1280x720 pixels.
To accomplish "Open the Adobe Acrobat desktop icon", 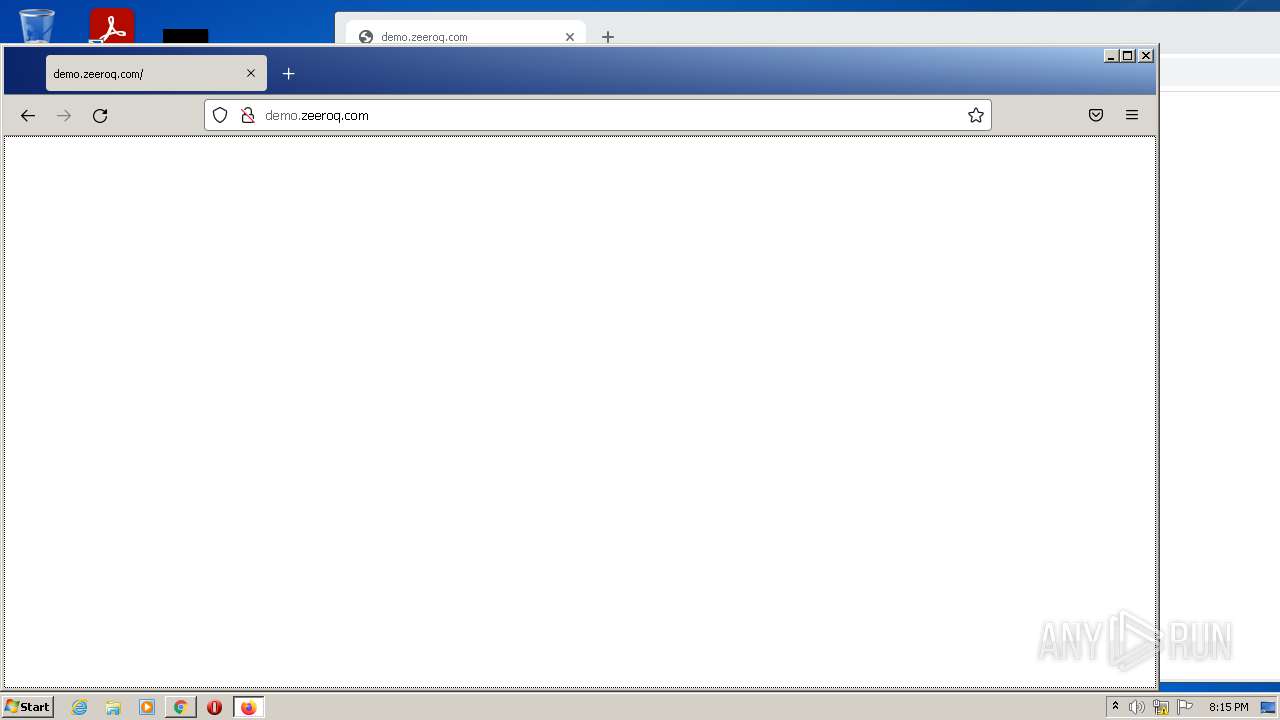I will coord(111,26).
